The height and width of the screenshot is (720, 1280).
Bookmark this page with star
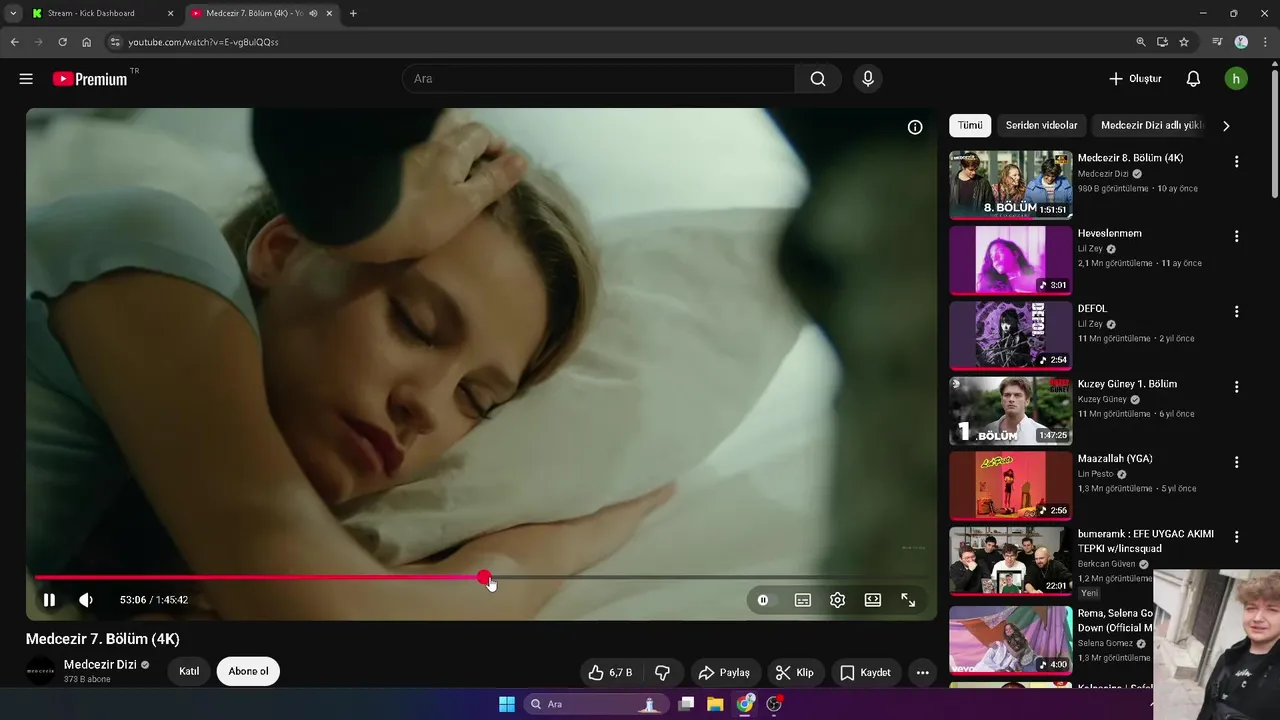pyautogui.click(x=1184, y=42)
